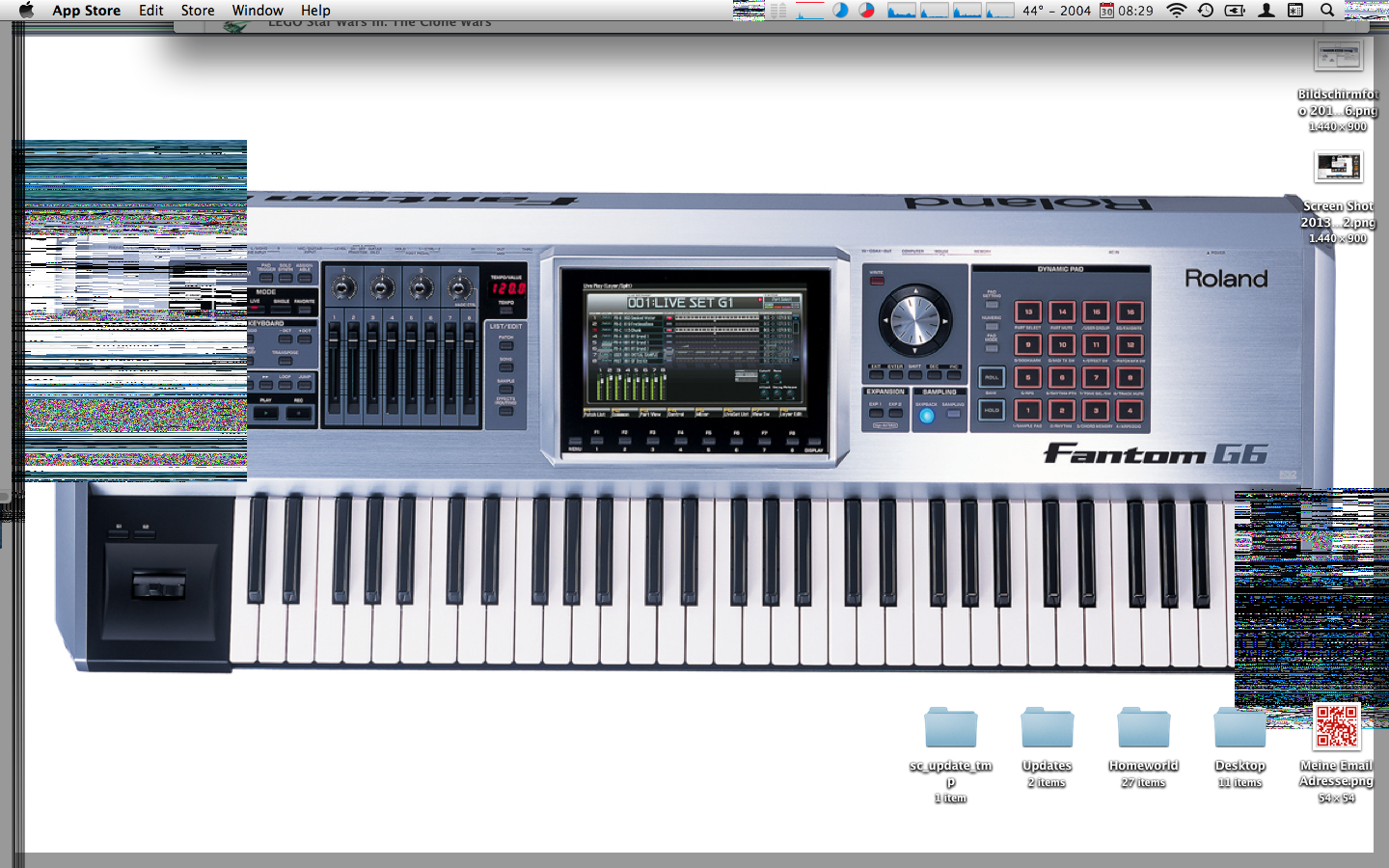
Task: Open the Apple menu
Action: click(x=26, y=11)
